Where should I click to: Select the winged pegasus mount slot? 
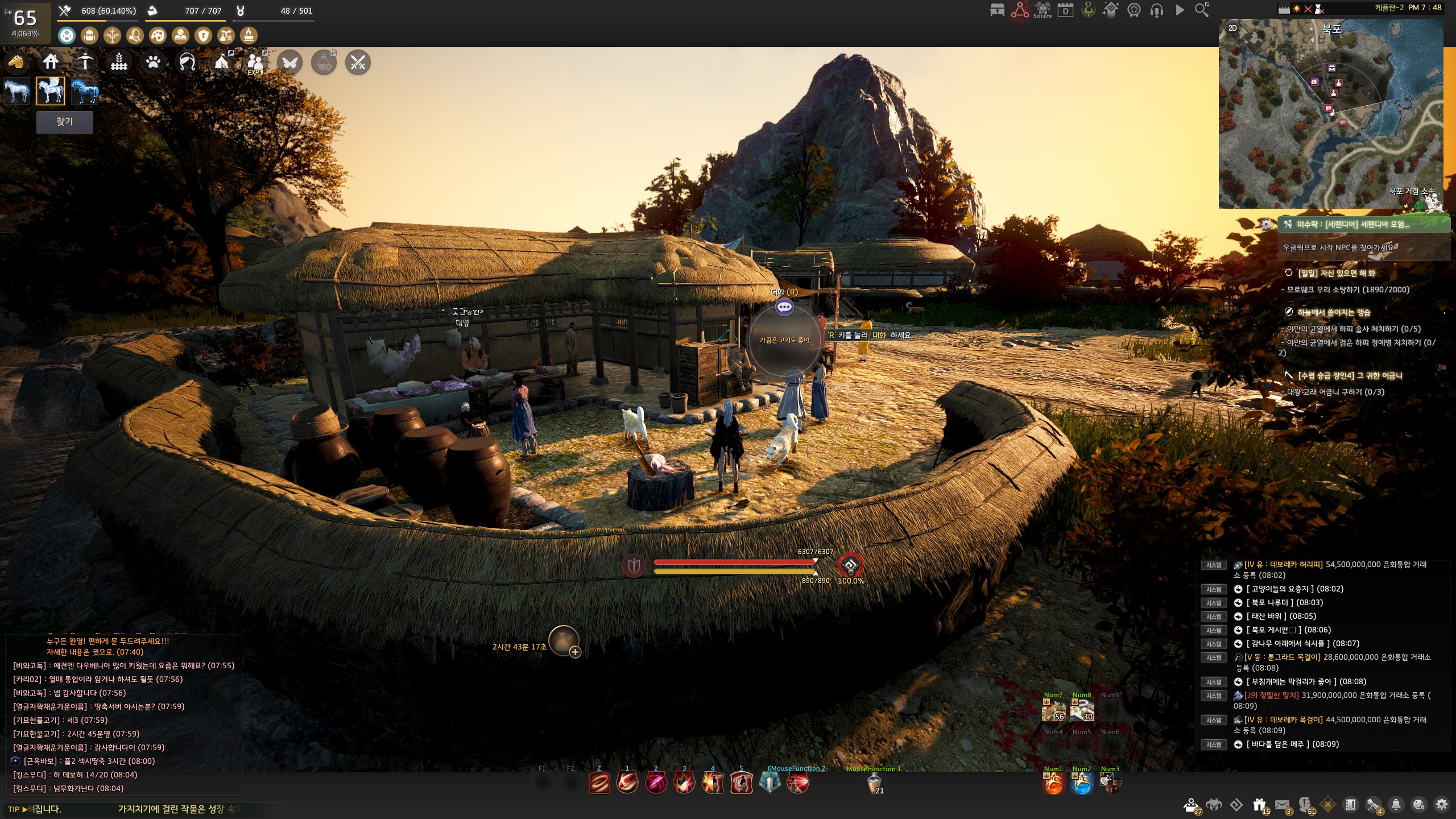[51, 91]
